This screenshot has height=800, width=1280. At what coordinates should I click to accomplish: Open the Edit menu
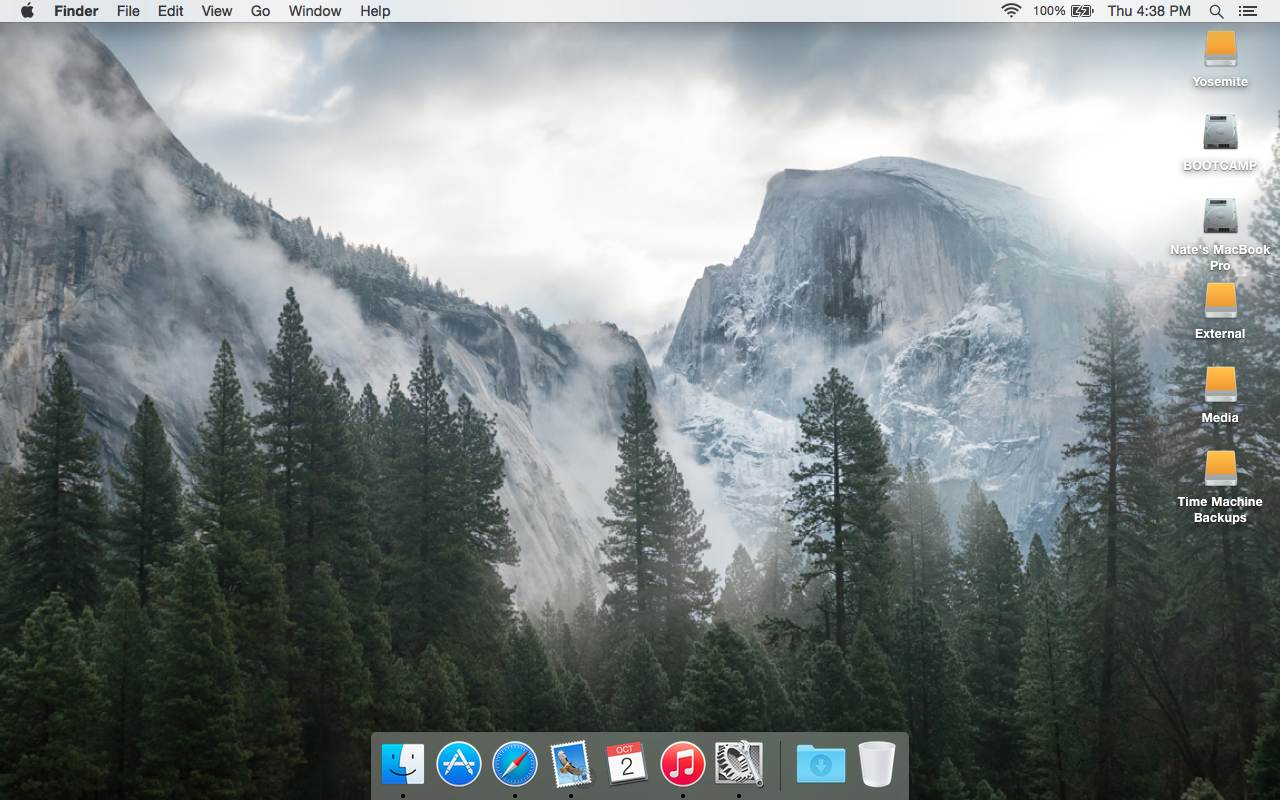pos(171,11)
